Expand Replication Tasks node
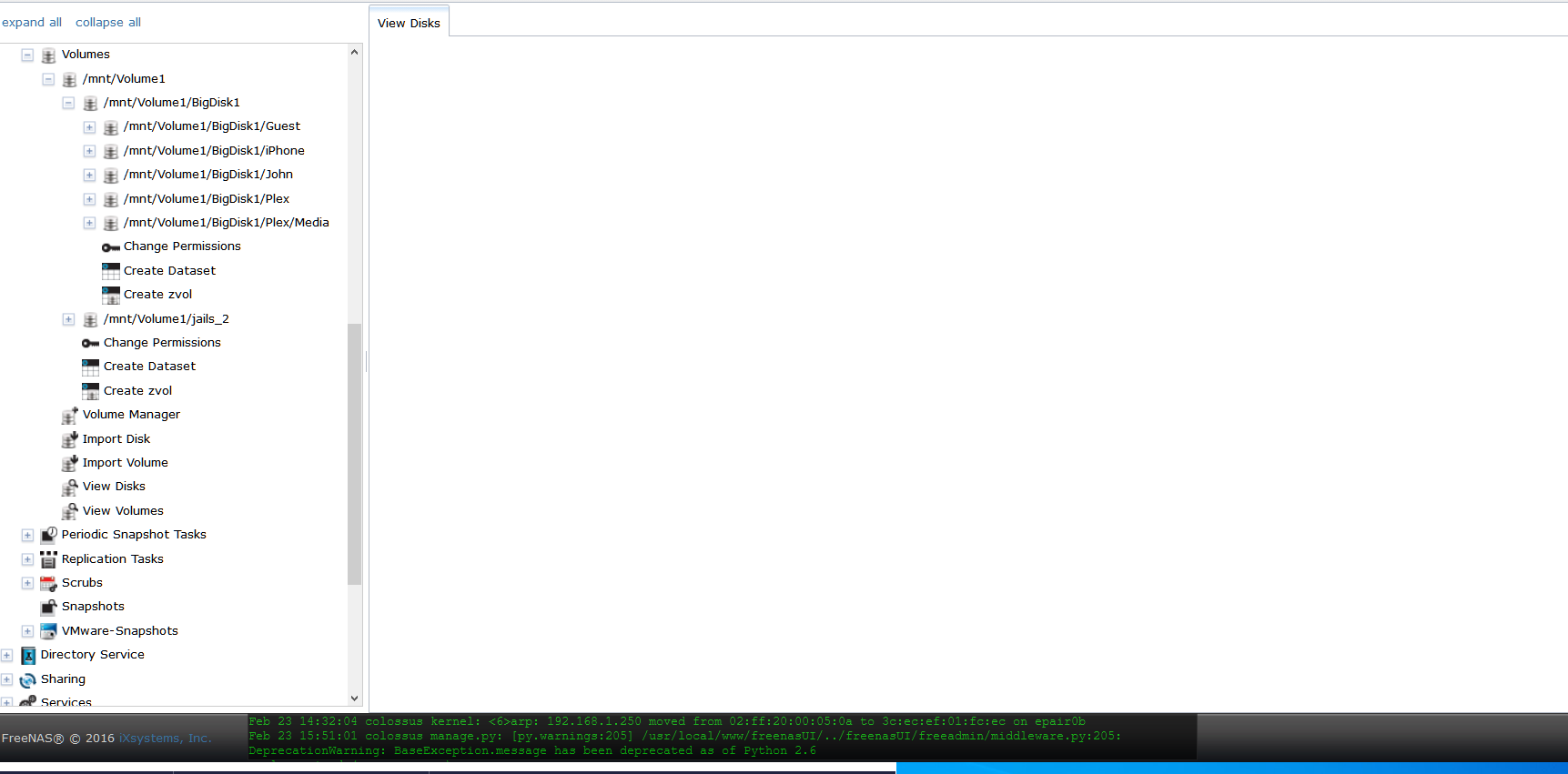The width and height of the screenshot is (1568, 774). (27, 559)
